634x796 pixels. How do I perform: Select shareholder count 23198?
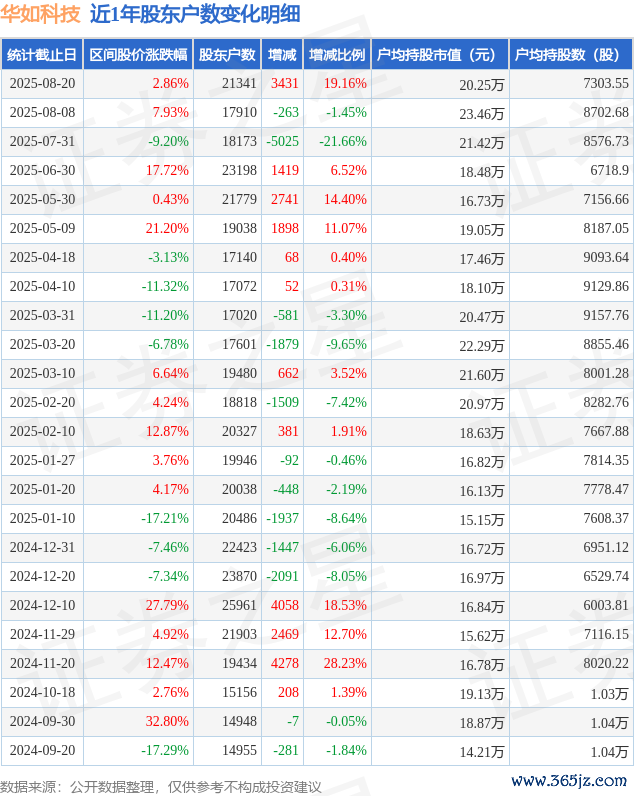[x=239, y=170]
